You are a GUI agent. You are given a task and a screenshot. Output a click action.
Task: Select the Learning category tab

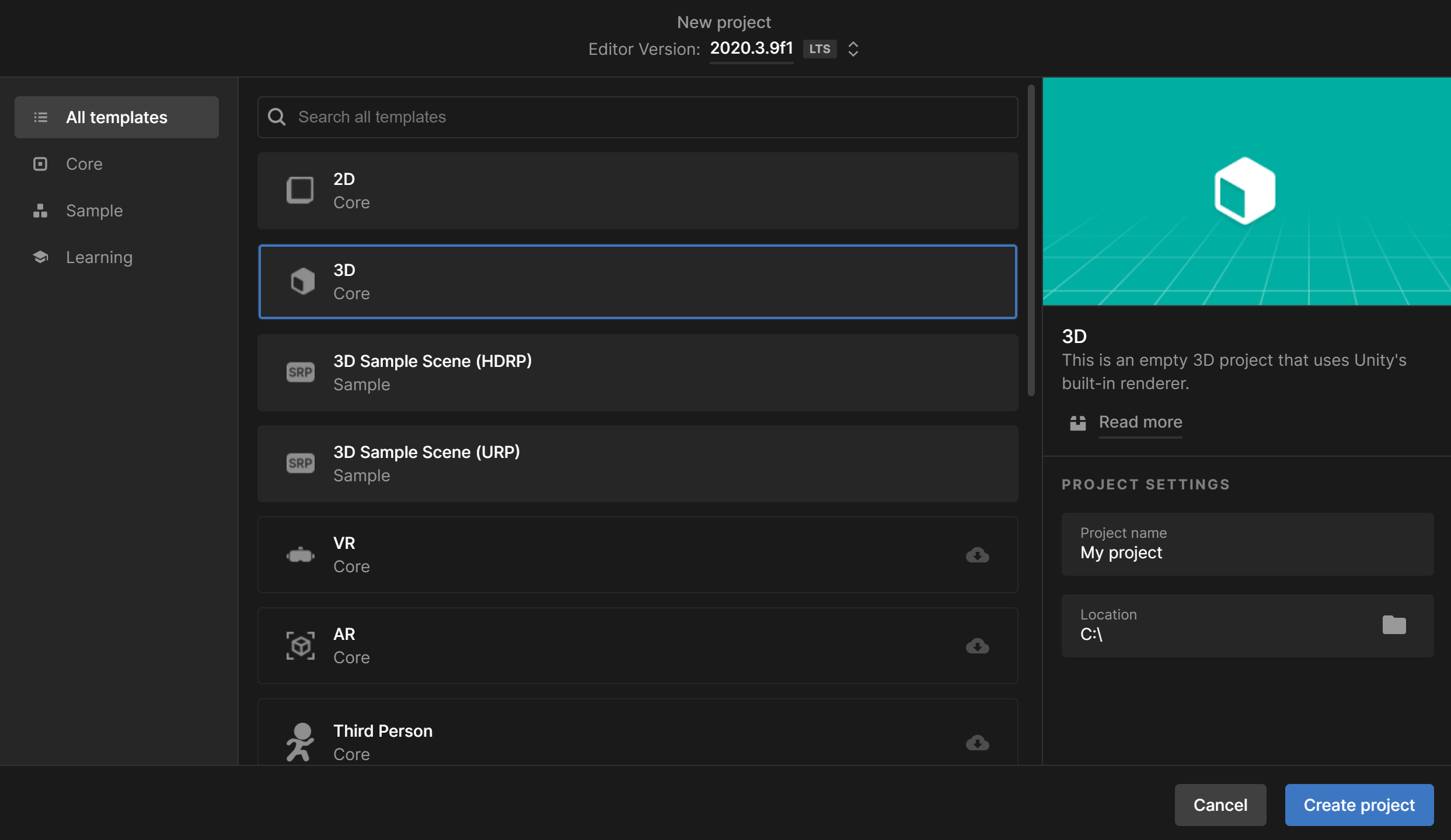[x=99, y=257]
